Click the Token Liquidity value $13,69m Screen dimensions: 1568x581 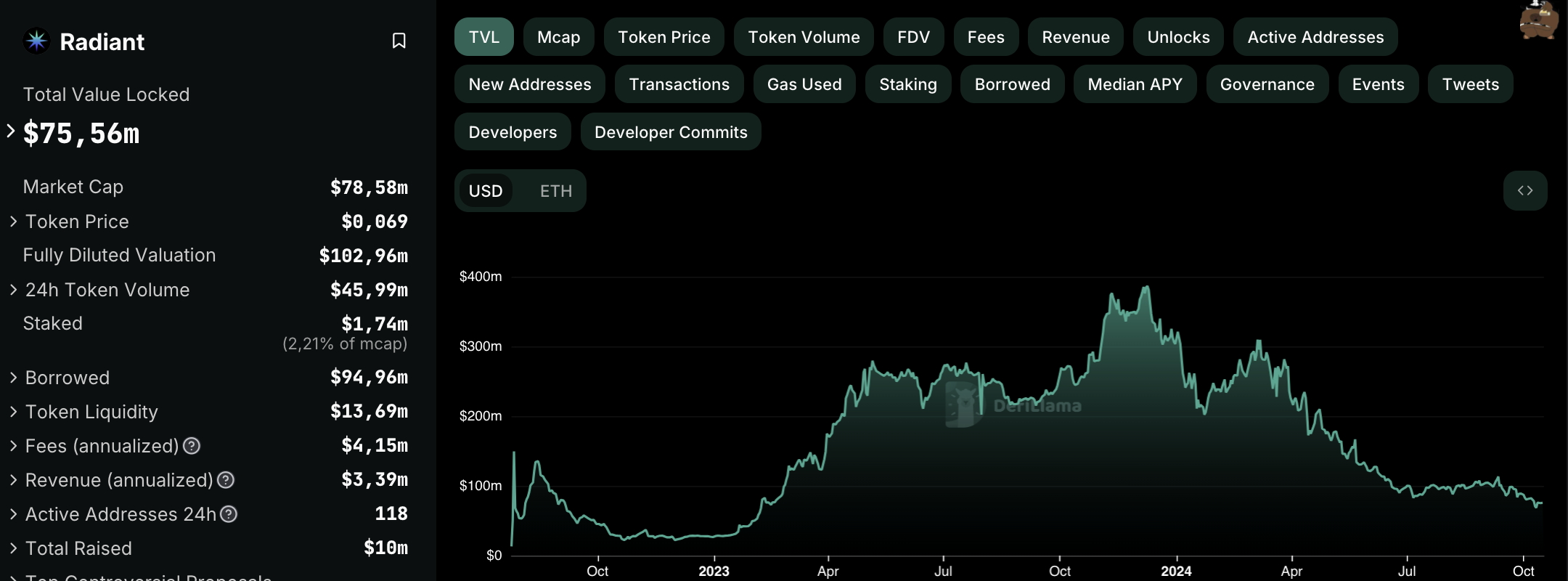point(369,411)
